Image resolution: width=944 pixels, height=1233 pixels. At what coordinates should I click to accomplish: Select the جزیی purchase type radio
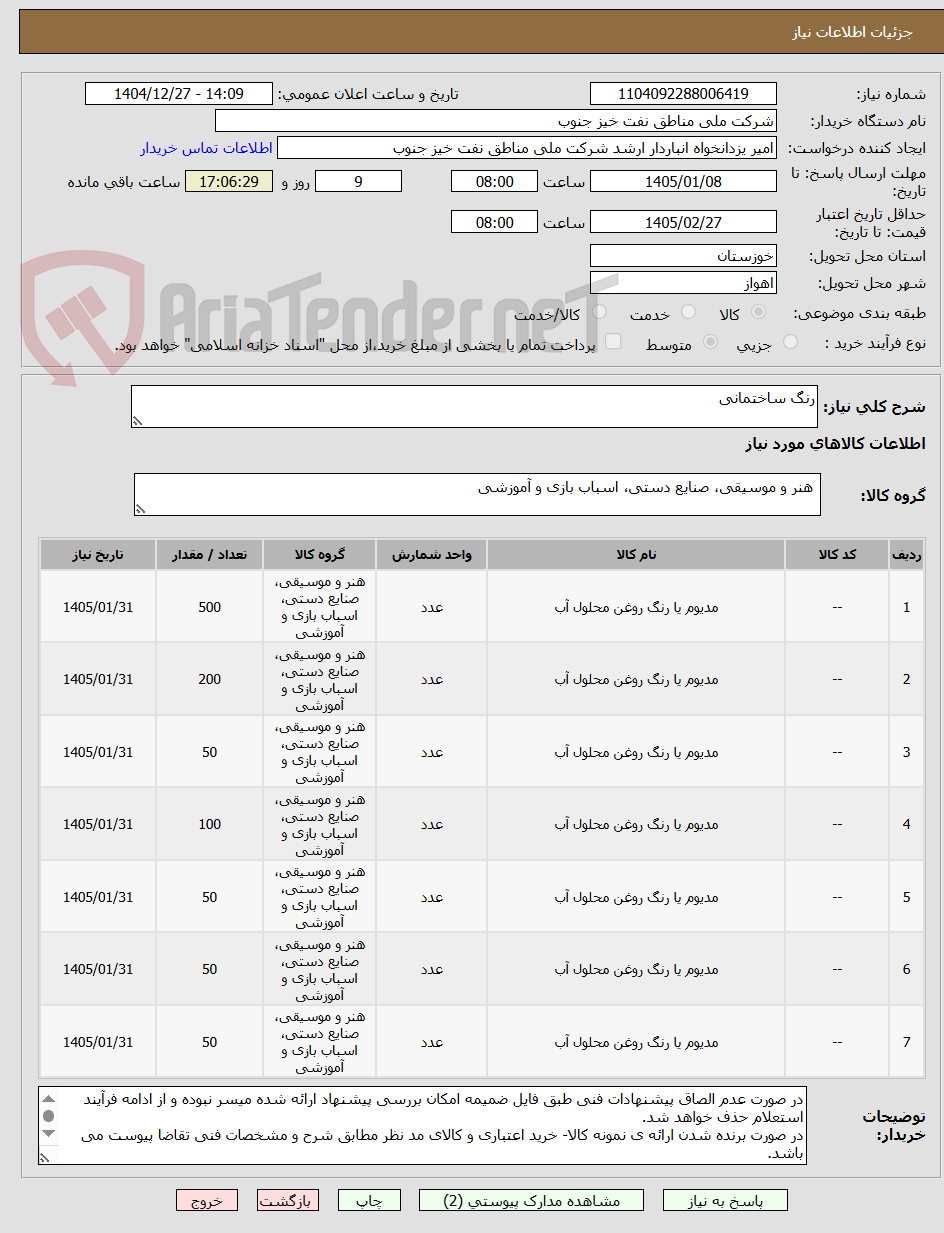[790, 342]
